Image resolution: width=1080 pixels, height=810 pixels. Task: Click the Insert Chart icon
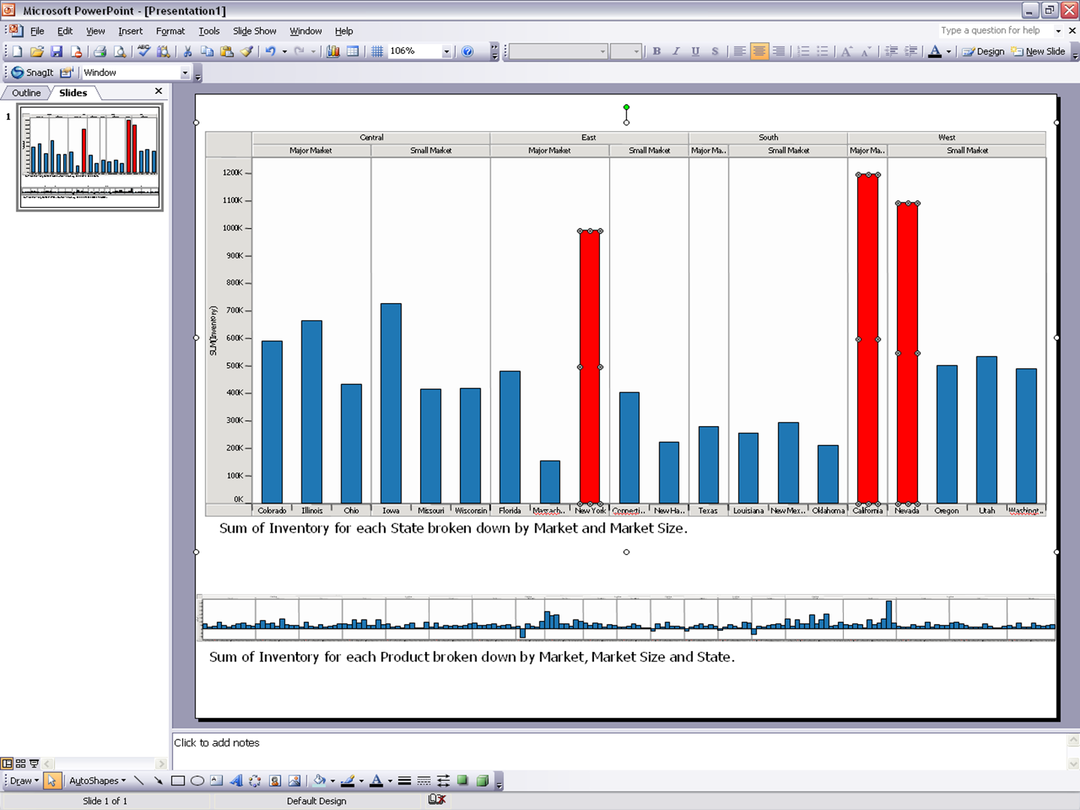(x=333, y=51)
